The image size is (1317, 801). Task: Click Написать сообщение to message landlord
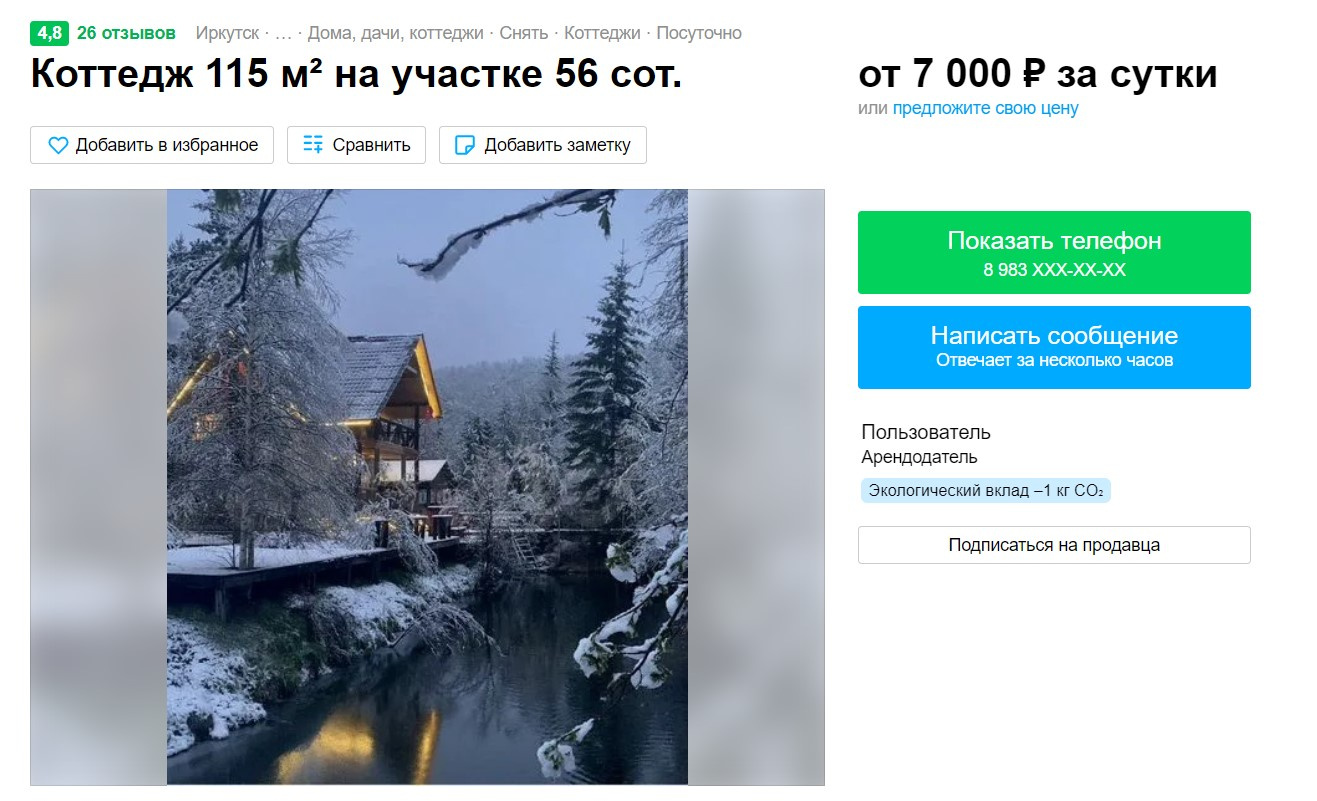click(1054, 347)
